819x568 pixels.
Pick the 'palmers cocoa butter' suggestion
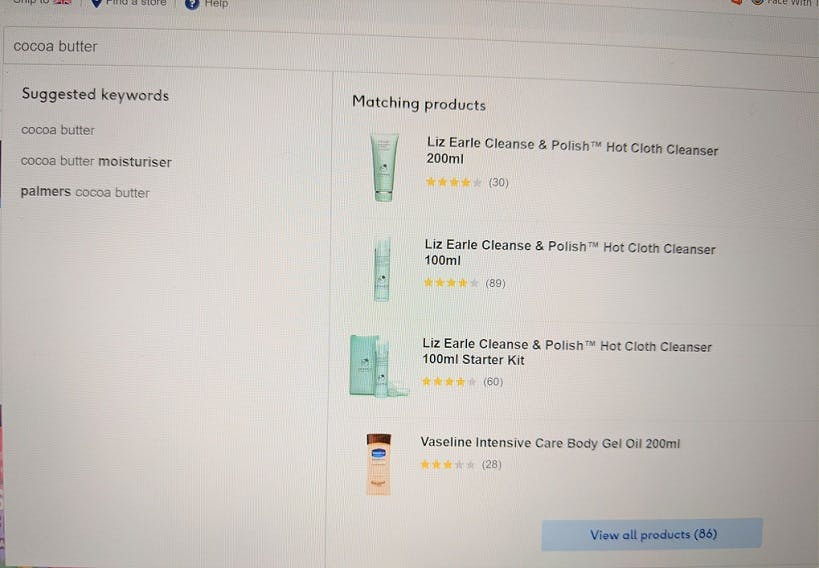click(85, 193)
